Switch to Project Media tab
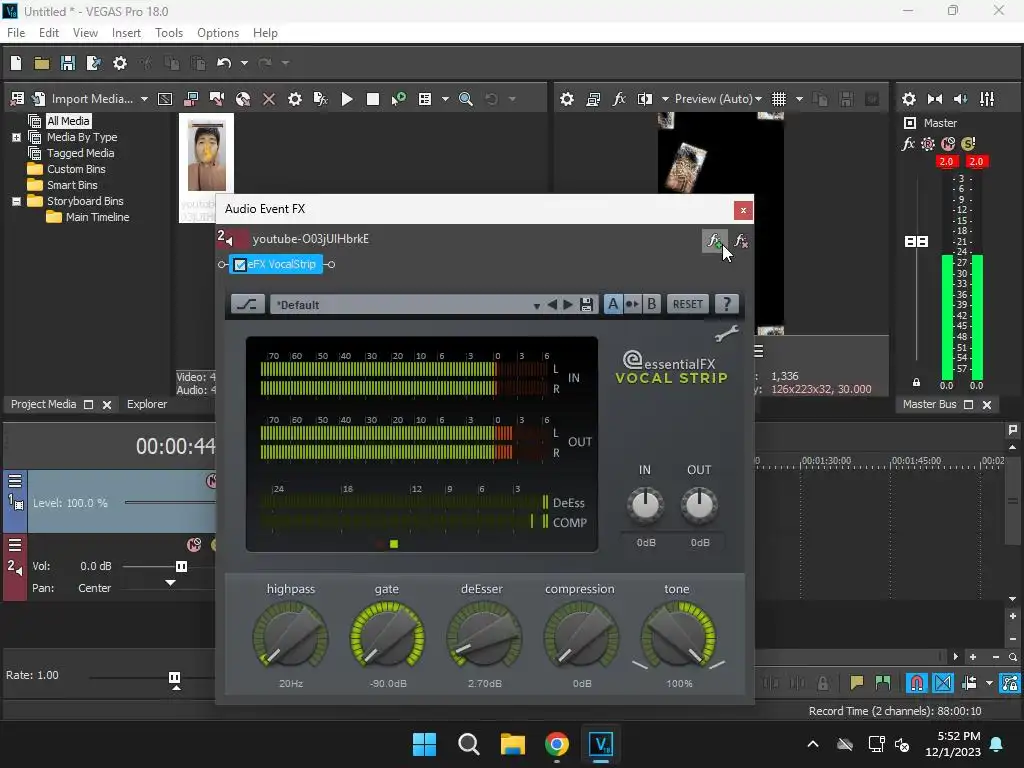 (43, 404)
